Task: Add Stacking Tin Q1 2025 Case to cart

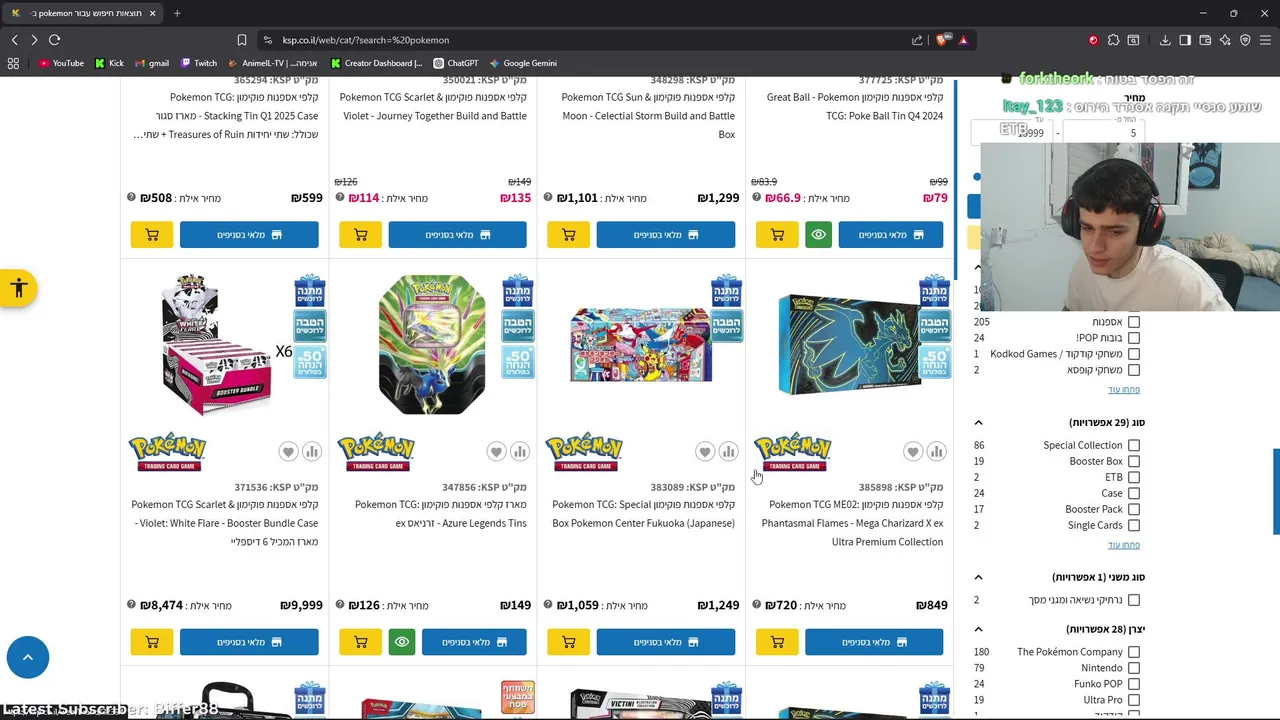Action: [152, 235]
